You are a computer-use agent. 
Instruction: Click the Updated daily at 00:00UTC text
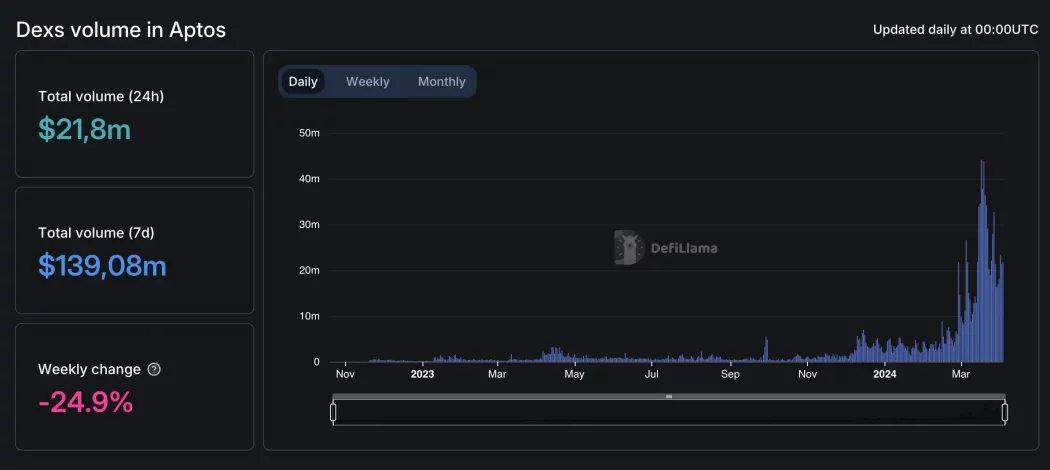955,30
